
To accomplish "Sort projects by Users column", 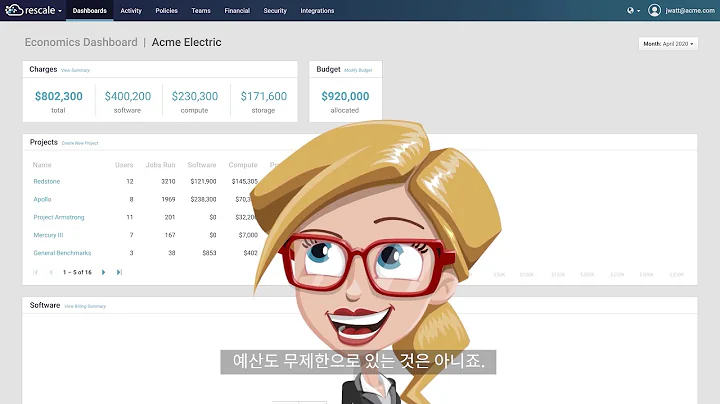I will 124,165.
